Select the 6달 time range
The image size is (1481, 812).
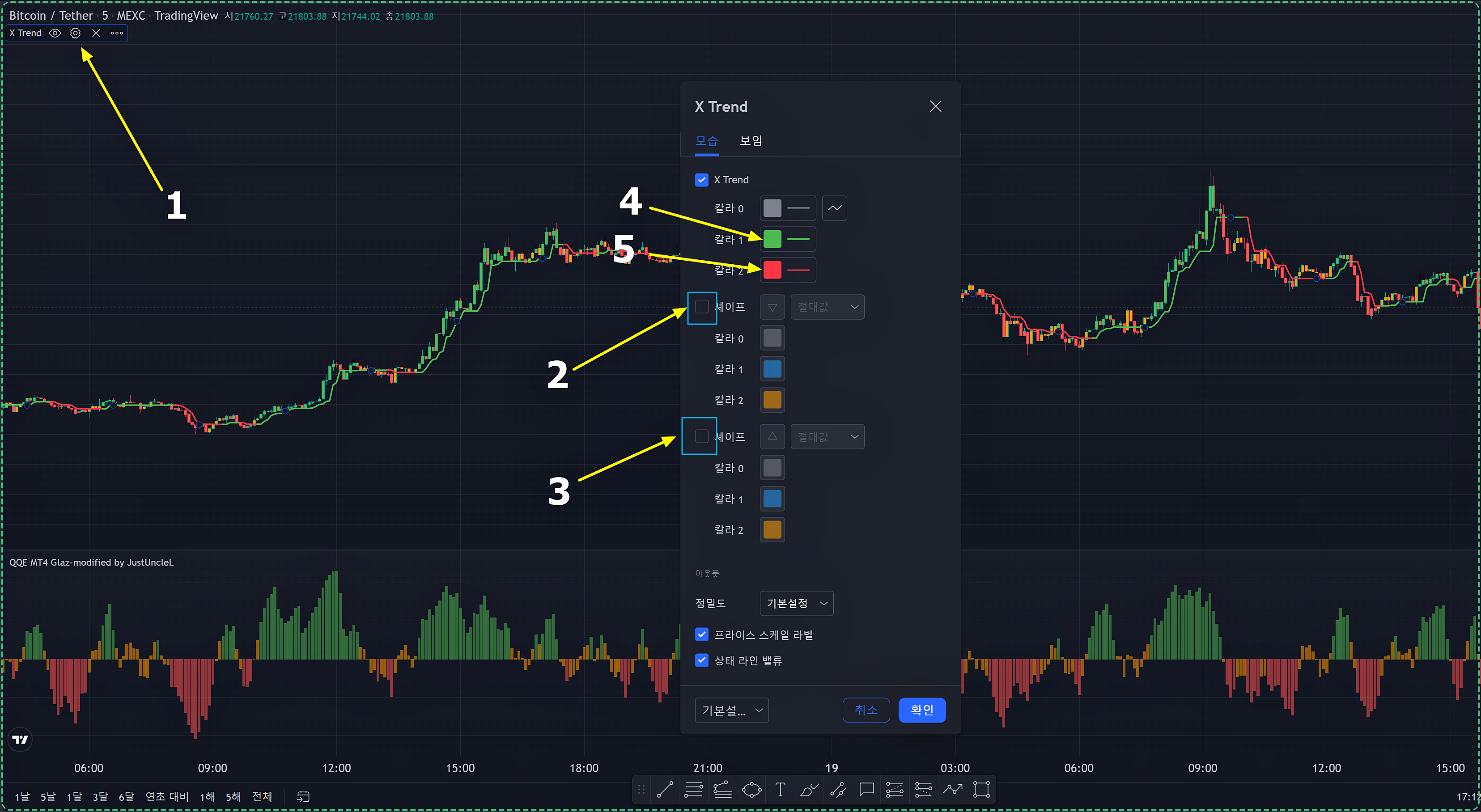[126, 796]
